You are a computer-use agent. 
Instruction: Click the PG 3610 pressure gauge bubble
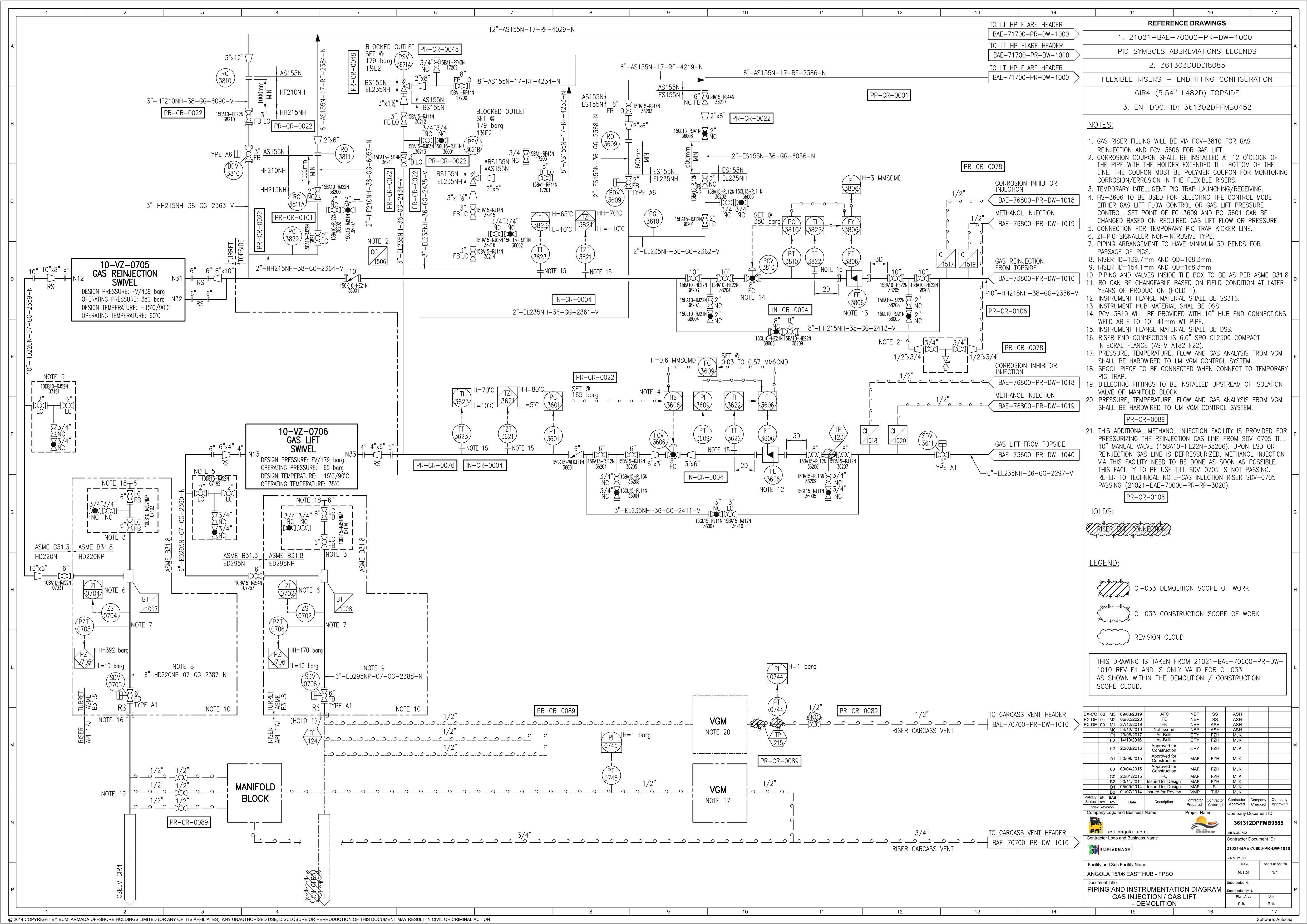[652, 218]
